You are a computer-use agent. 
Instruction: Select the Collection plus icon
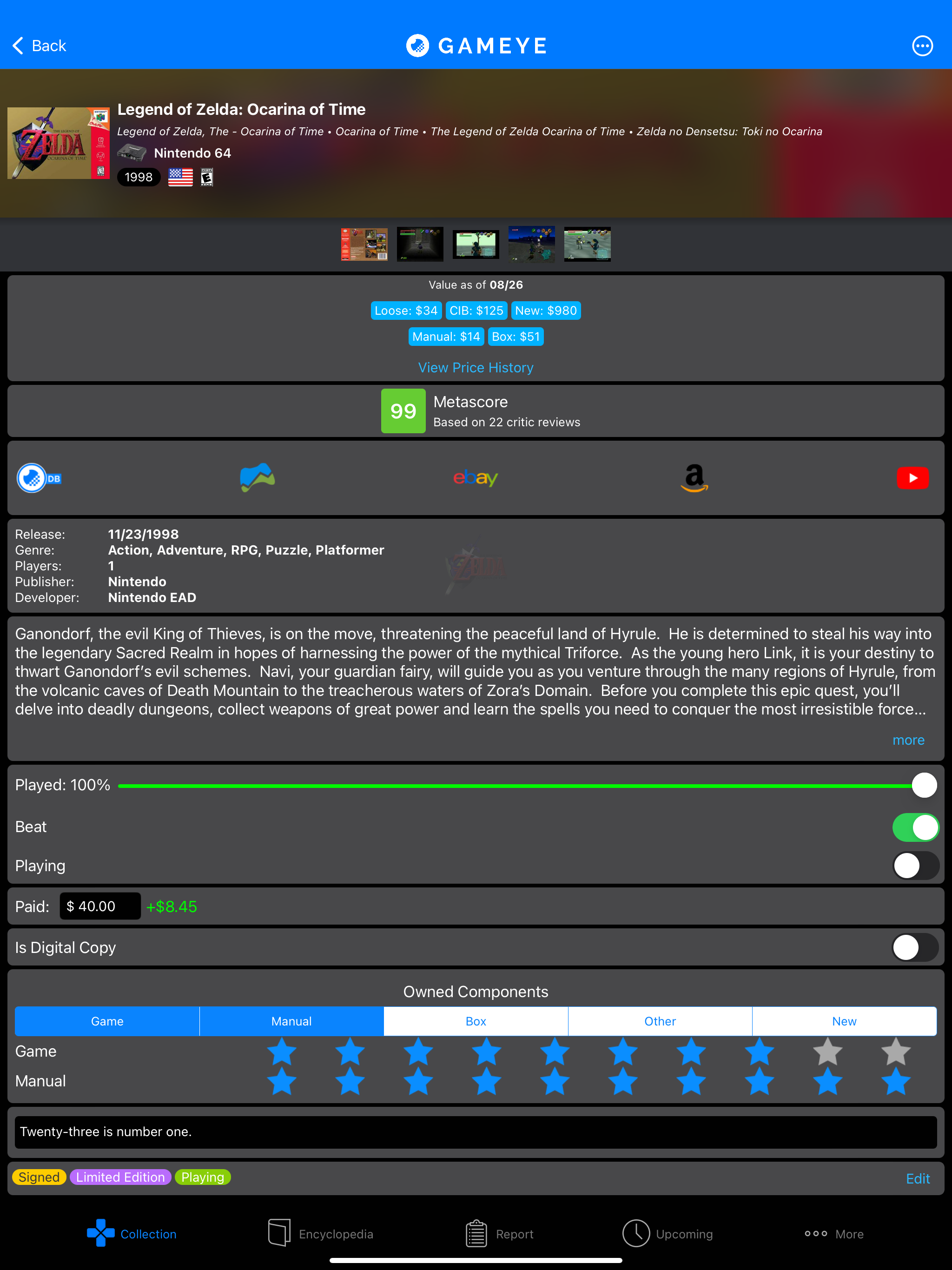tap(100, 1233)
